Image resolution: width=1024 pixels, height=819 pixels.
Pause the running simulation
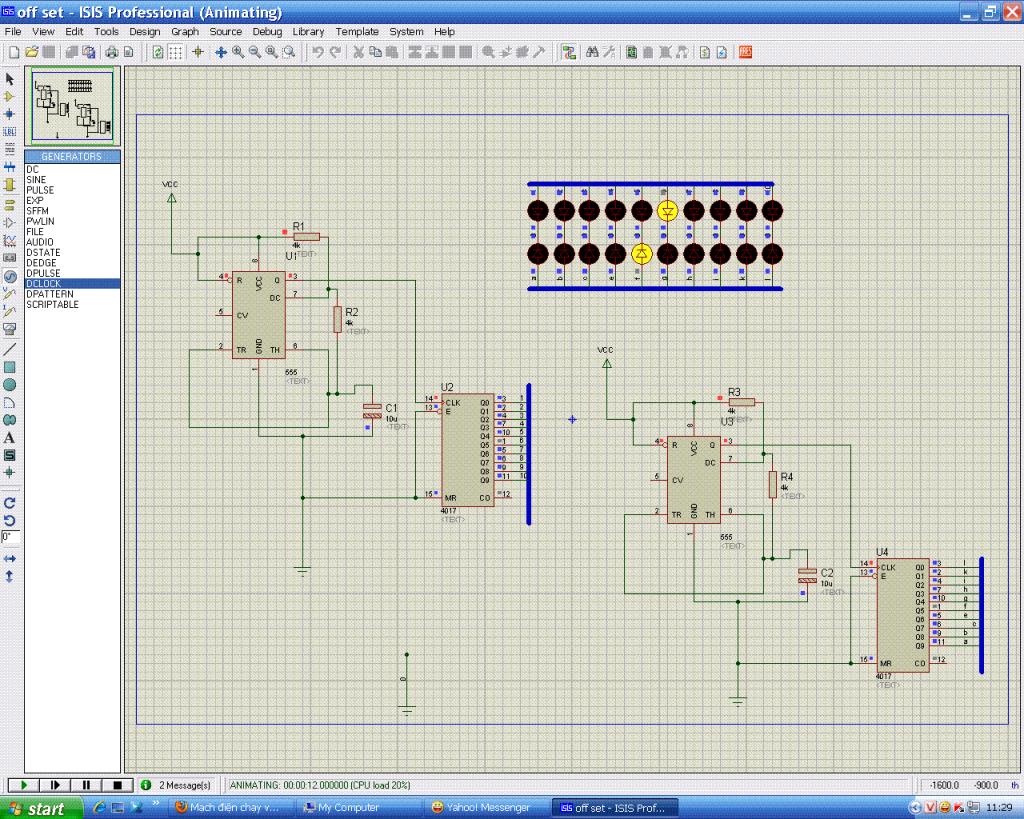[86, 785]
